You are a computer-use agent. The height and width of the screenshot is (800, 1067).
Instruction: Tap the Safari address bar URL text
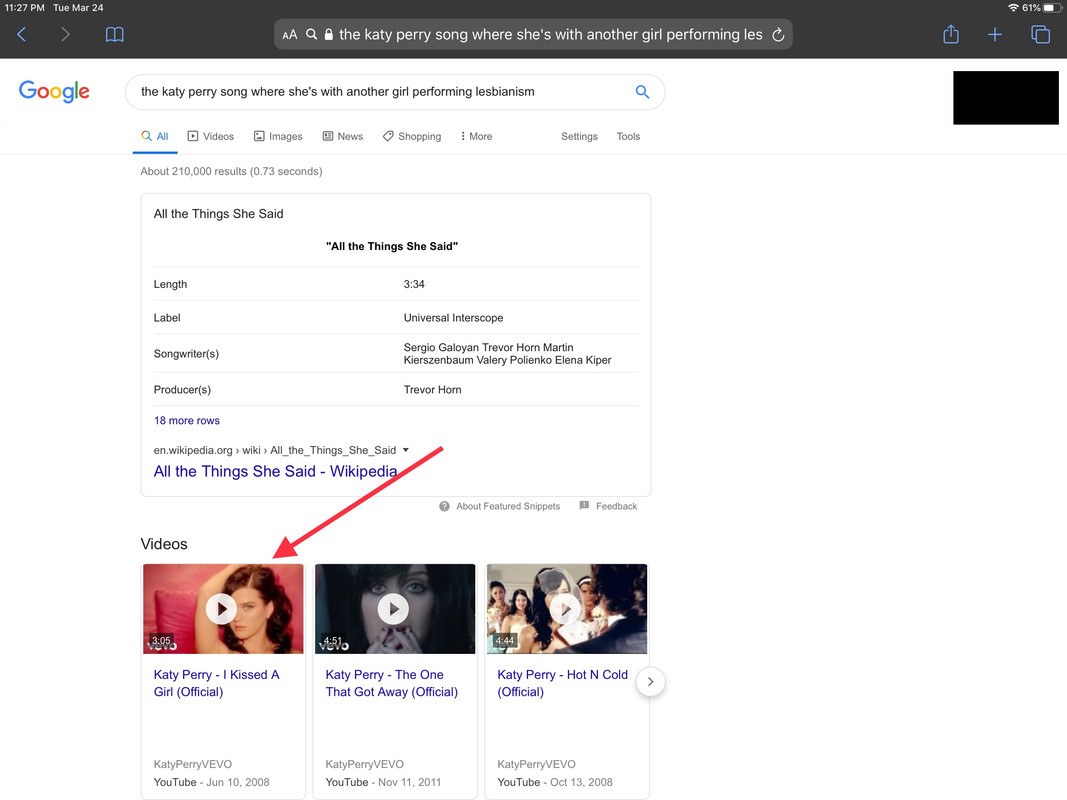(551, 35)
